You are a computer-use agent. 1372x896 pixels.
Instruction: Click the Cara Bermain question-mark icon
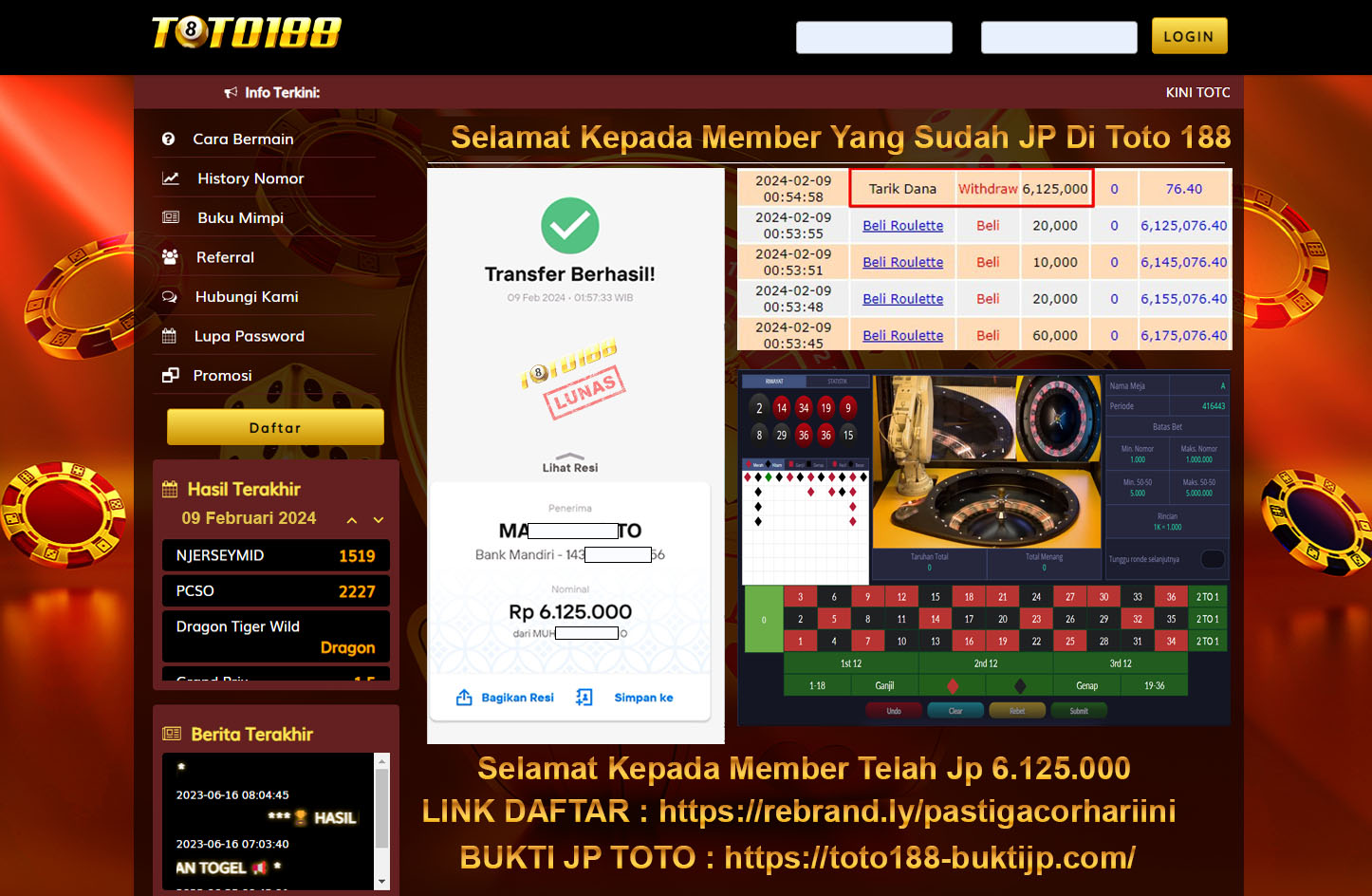(x=169, y=139)
